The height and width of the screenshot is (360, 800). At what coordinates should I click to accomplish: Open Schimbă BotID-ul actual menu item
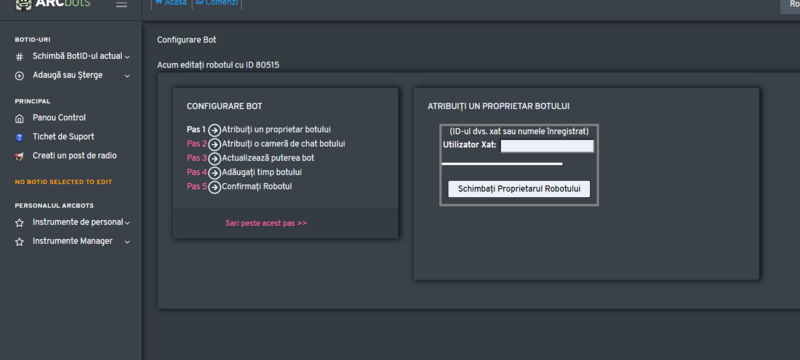point(78,56)
